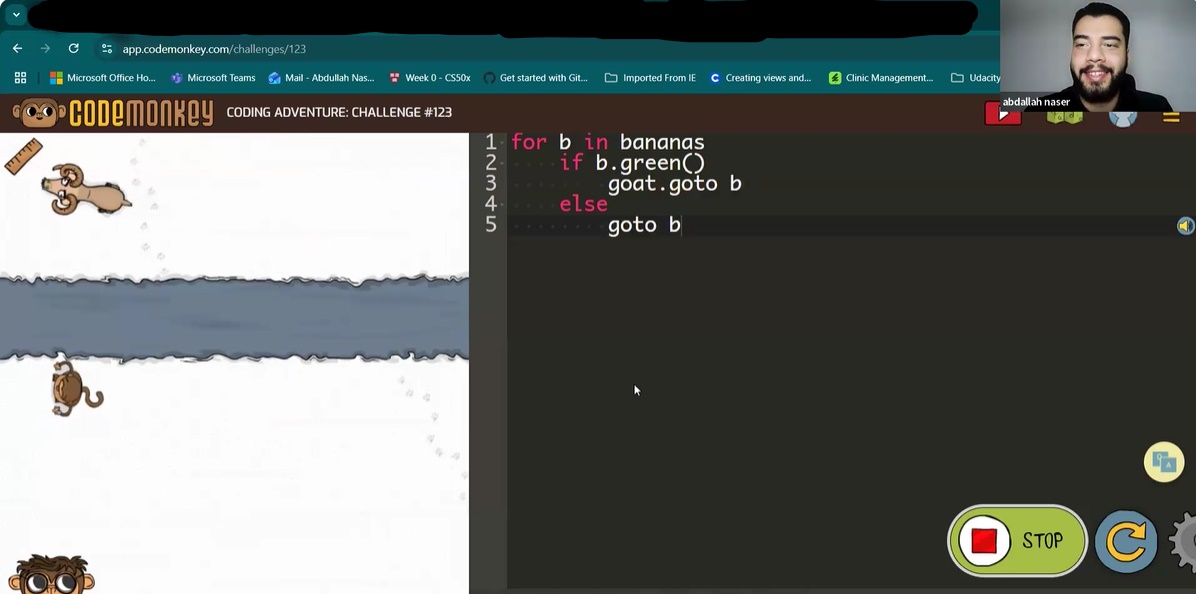Click the red video icon in header
This screenshot has height=594, width=1196.
tap(1002, 114)
